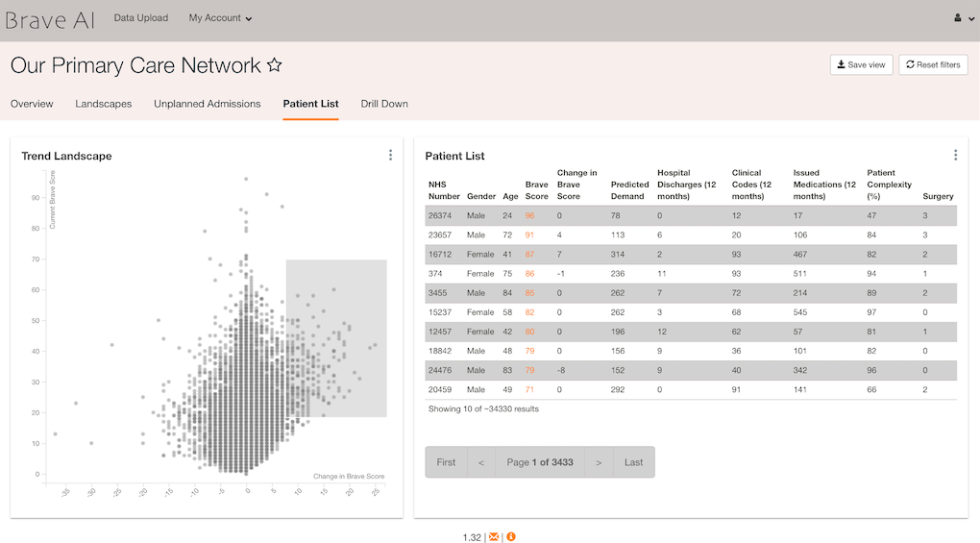Click Save view button
The height and width of the screenshot is (543, 980).
pos(861,65)
